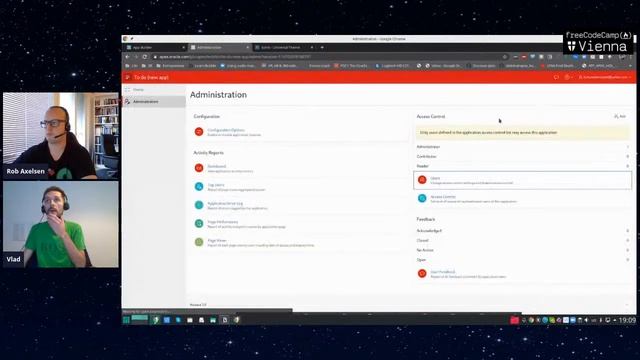Click the No Action feedback row
640x360 pixels.
[522, 250]
